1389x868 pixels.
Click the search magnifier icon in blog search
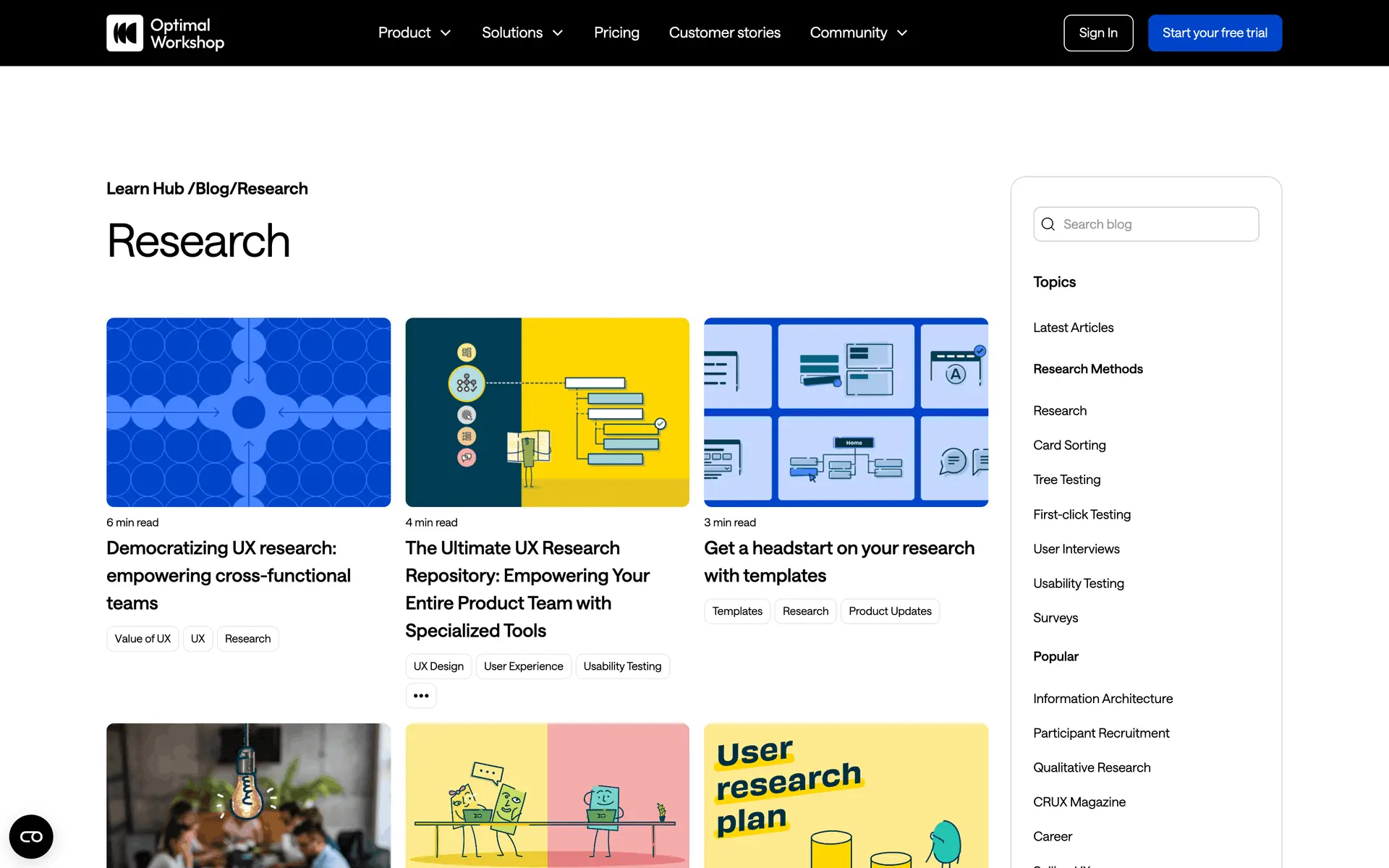click(x=1048, y=224)
